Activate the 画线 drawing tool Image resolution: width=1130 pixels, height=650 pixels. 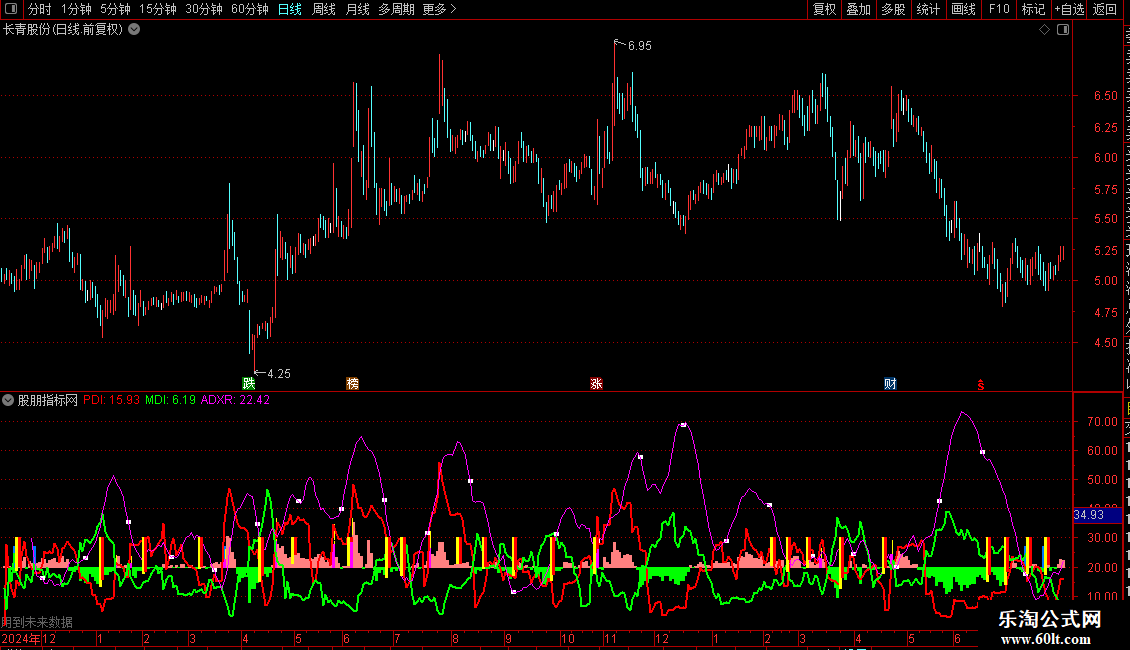point(964,9)
